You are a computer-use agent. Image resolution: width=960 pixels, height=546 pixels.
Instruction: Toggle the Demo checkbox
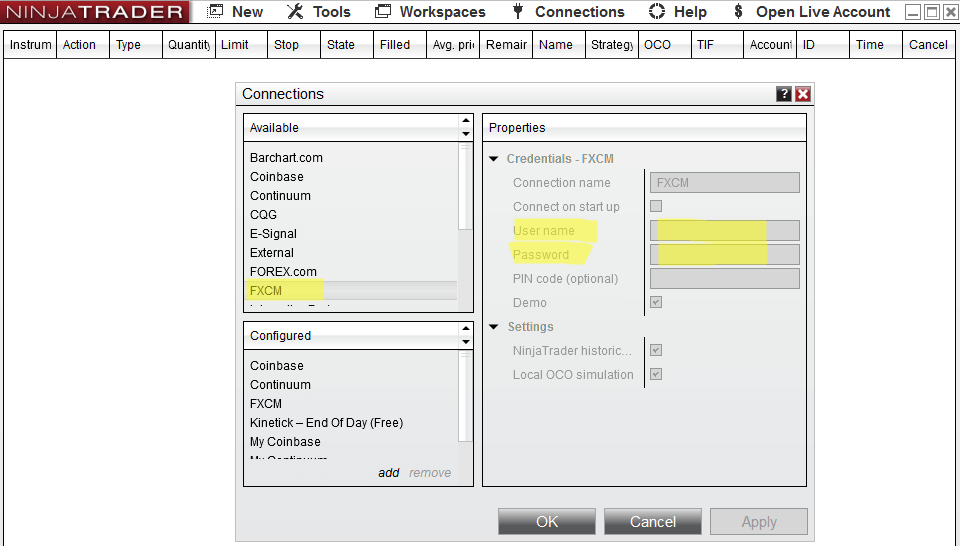(656, 302)
